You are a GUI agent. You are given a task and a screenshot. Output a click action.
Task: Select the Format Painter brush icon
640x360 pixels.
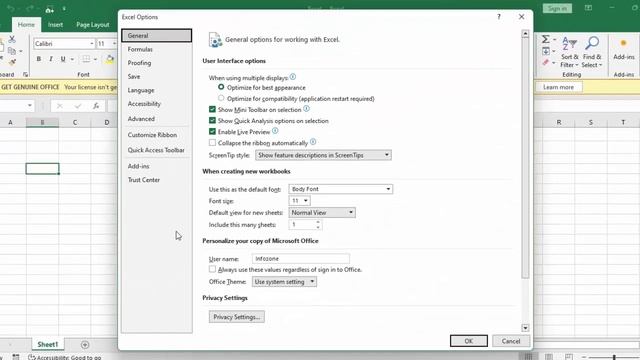coord(12,62)
